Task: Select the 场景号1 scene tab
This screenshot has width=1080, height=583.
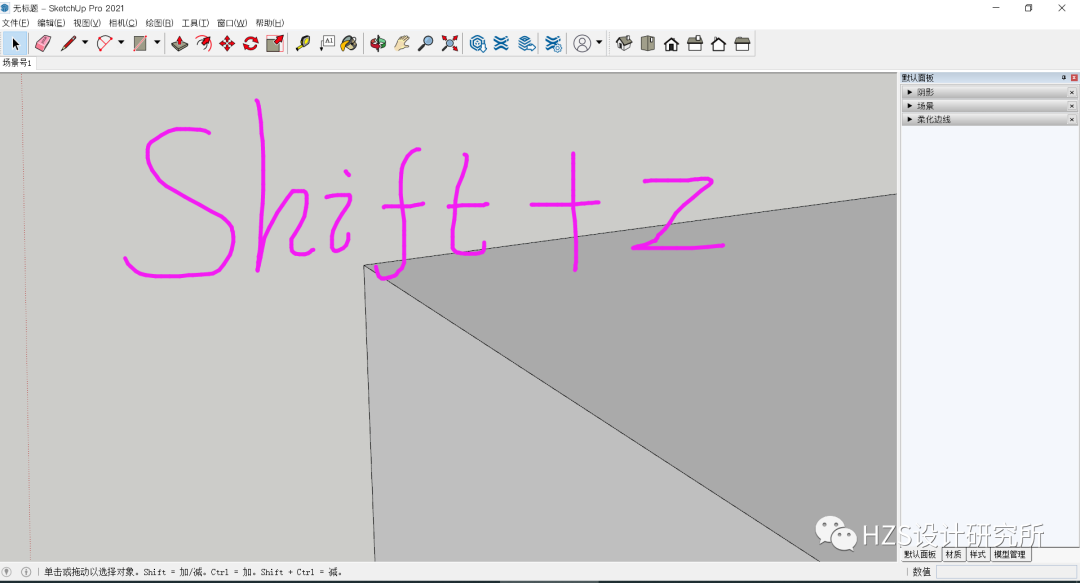Action: (17, 63)
